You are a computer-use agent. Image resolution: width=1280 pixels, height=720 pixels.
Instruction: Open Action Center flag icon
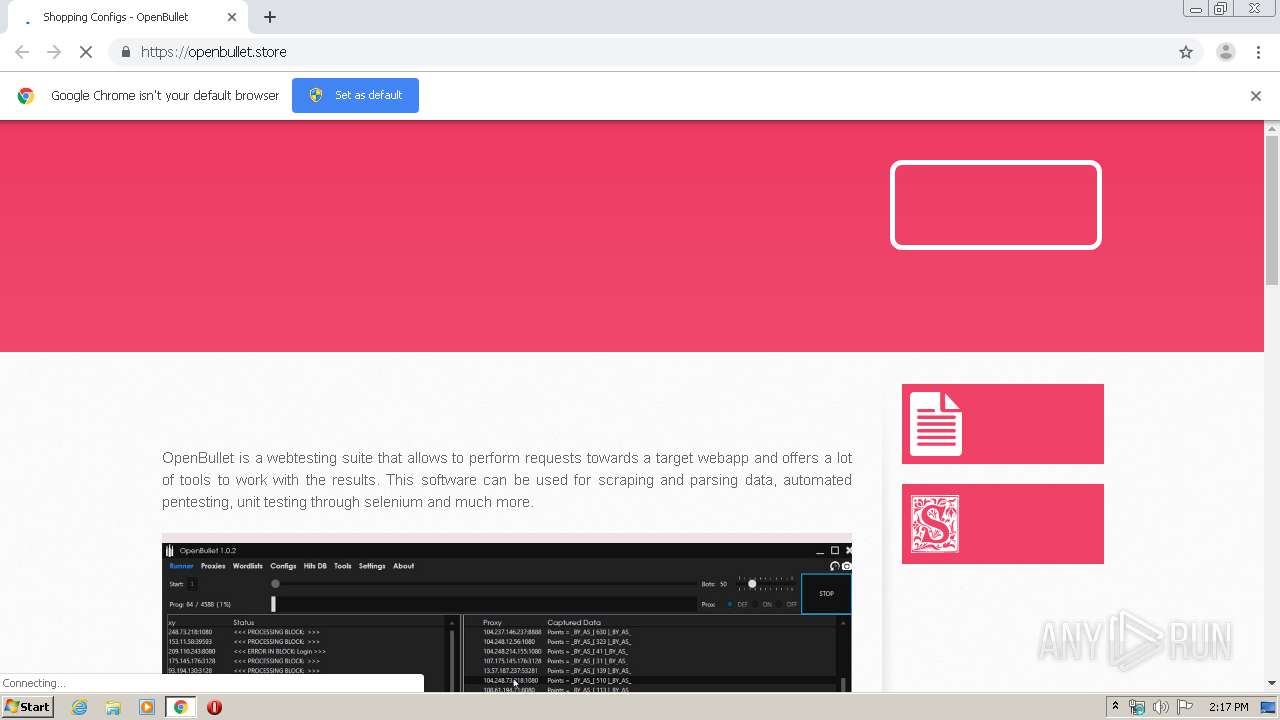click(1185, 707)
